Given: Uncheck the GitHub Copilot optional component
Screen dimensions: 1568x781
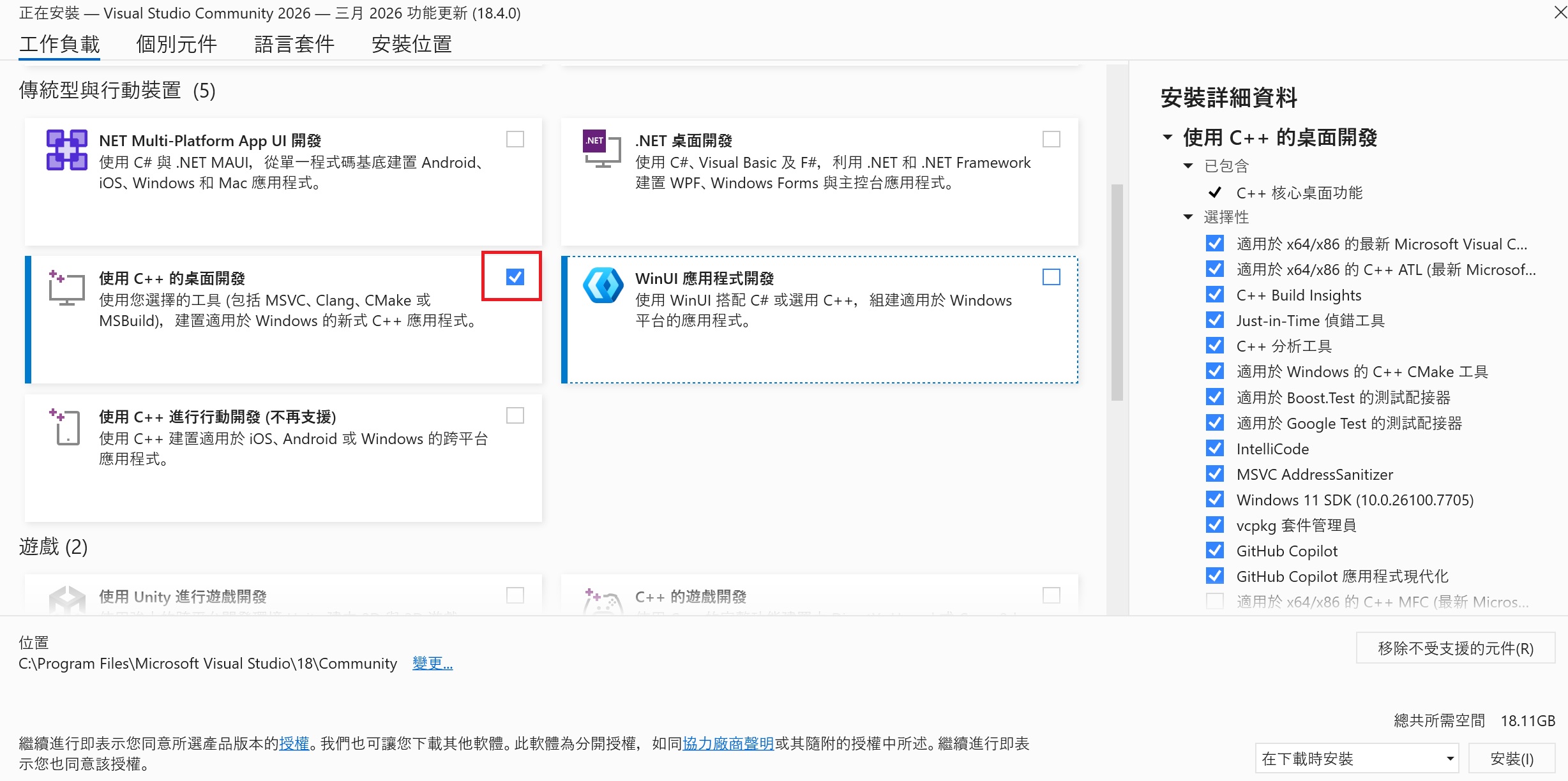Looking at the screenshot, I should click(1214, 550).
